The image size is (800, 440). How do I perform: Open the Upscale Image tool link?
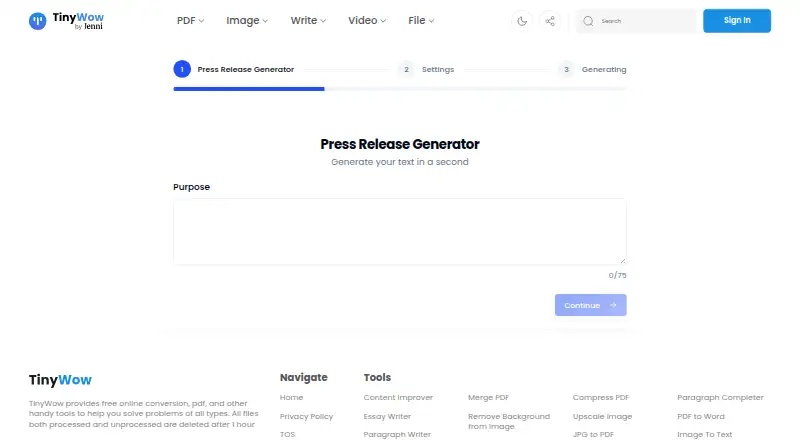click(602, 417)
